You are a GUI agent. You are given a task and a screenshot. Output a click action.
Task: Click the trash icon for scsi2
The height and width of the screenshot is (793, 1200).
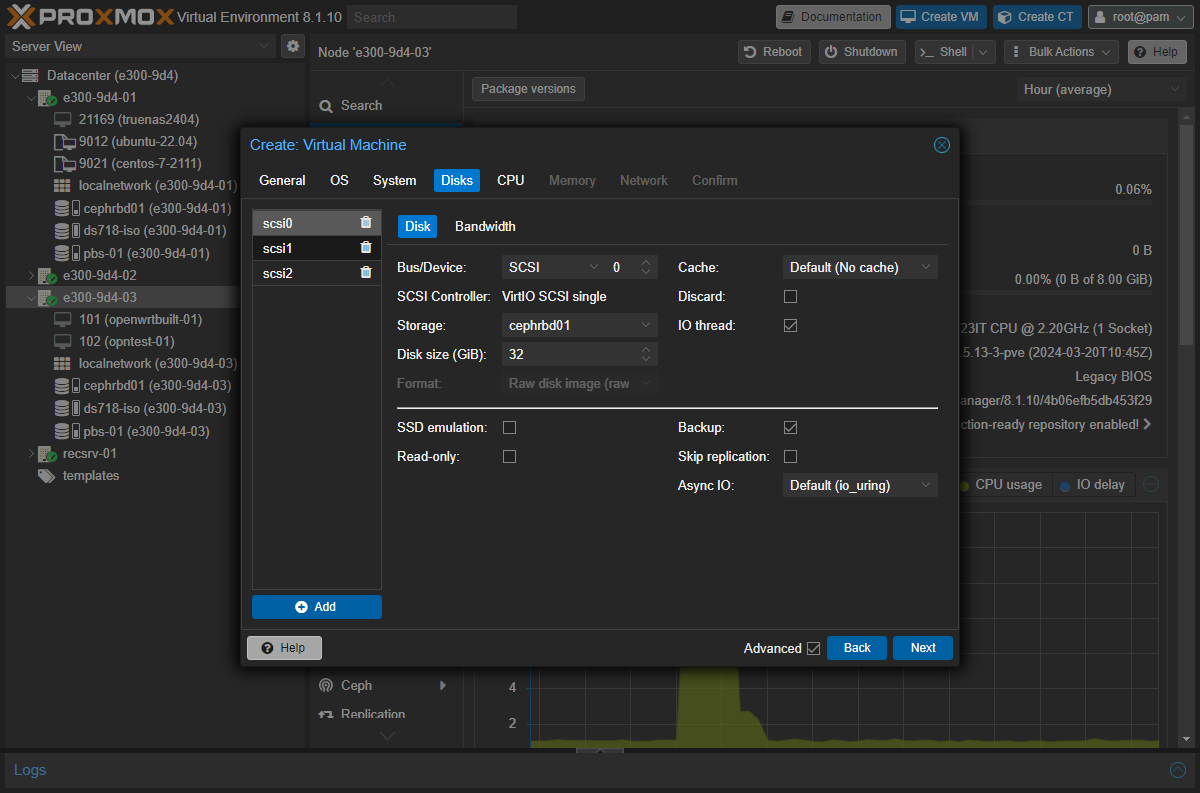click(x=366, y=273)
